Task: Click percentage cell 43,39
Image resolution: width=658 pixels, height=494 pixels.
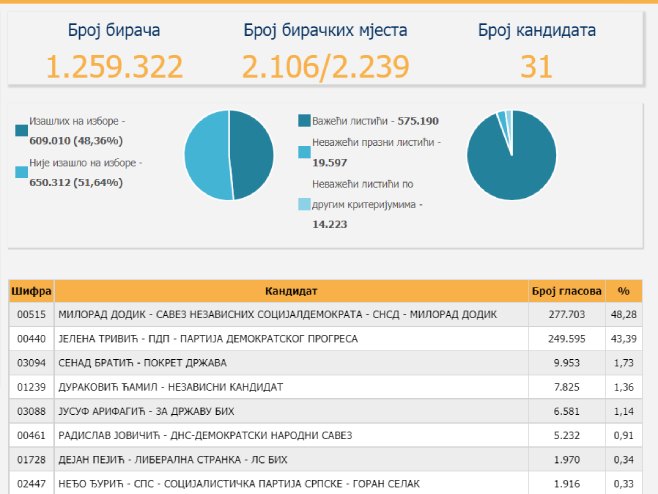Action: click(624, 339)
